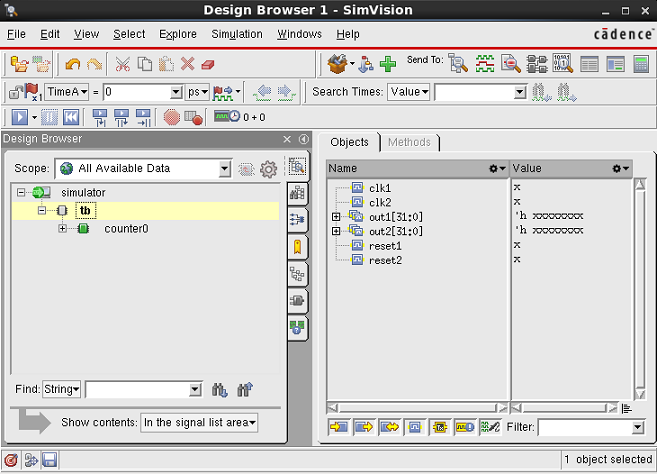Click the Value column horizontal scrollbar
Image resolution: width=657 pixels, height=474 pixels.
coord(564,408)
